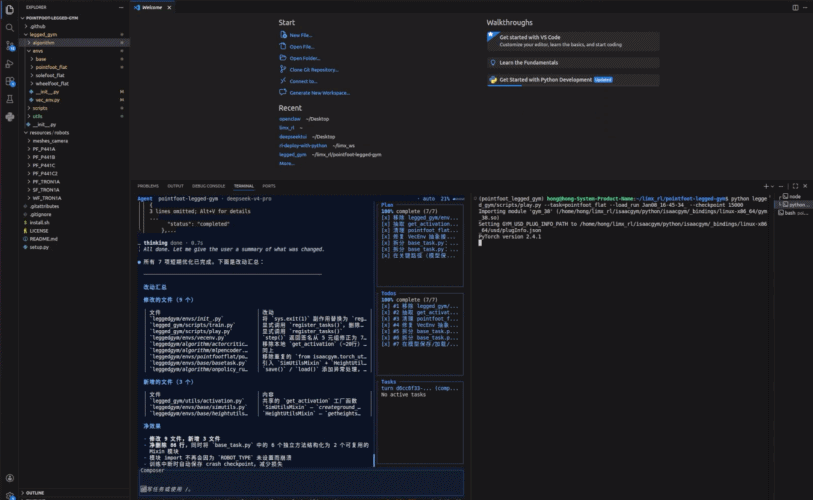Click Clone Git Repository link
The image size is (813, 500).
(314, 70)
